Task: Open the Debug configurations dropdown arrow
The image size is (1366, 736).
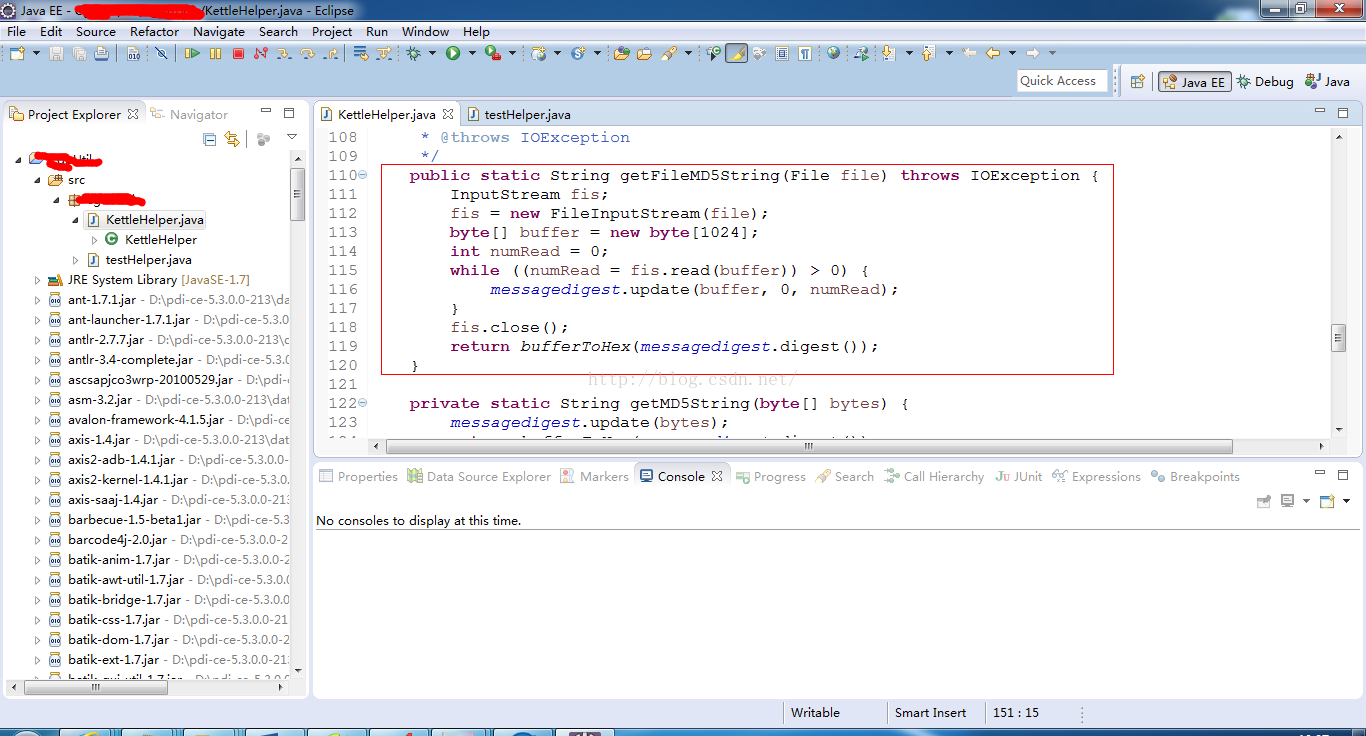Action: tap(433, 53)
